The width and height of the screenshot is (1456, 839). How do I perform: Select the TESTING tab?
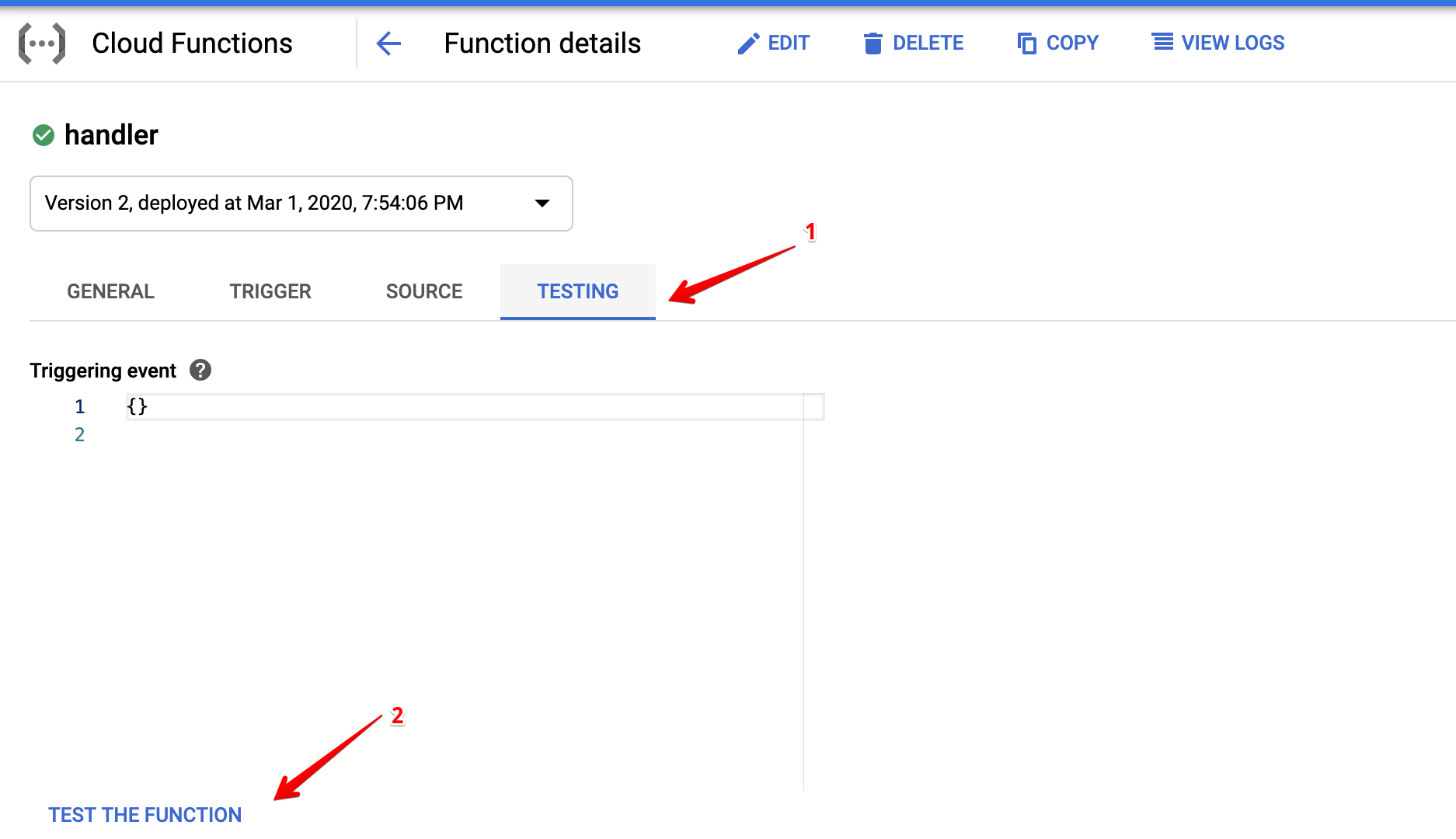tap(577, 291)
